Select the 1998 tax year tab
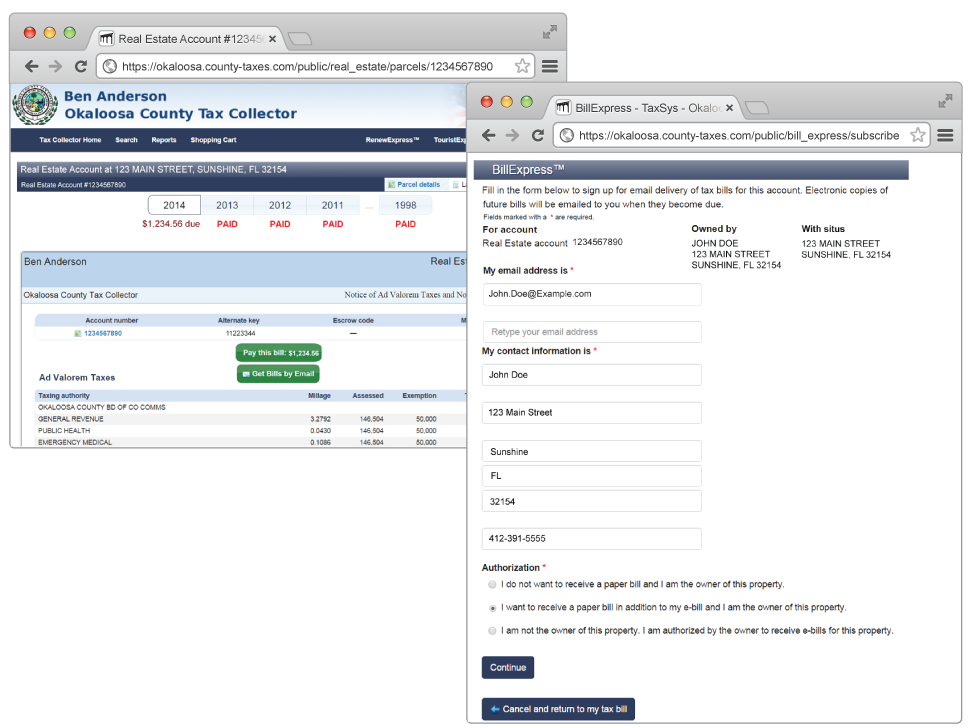Screen dimensions: 975x728 tap(405, 205)
